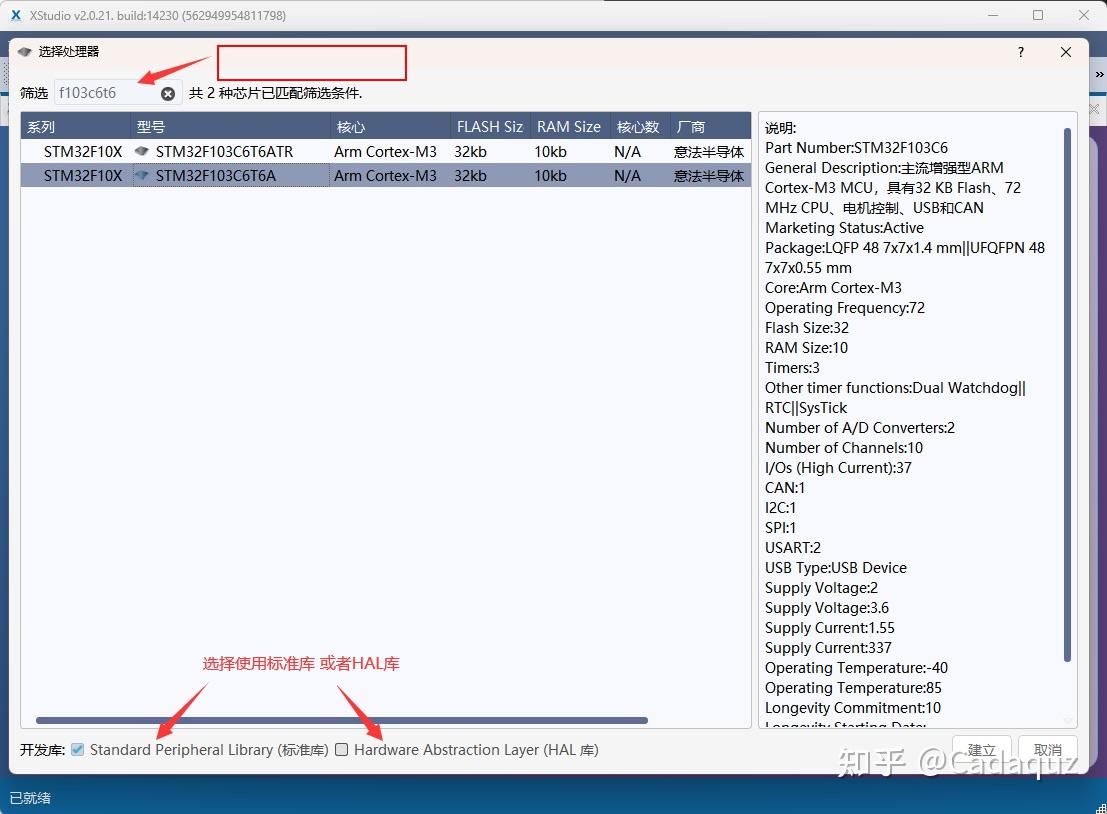Screen dimensions: 1107x814
Task: Select the STM32F103C6T6ATR row
Action: (x=385, y=151)
